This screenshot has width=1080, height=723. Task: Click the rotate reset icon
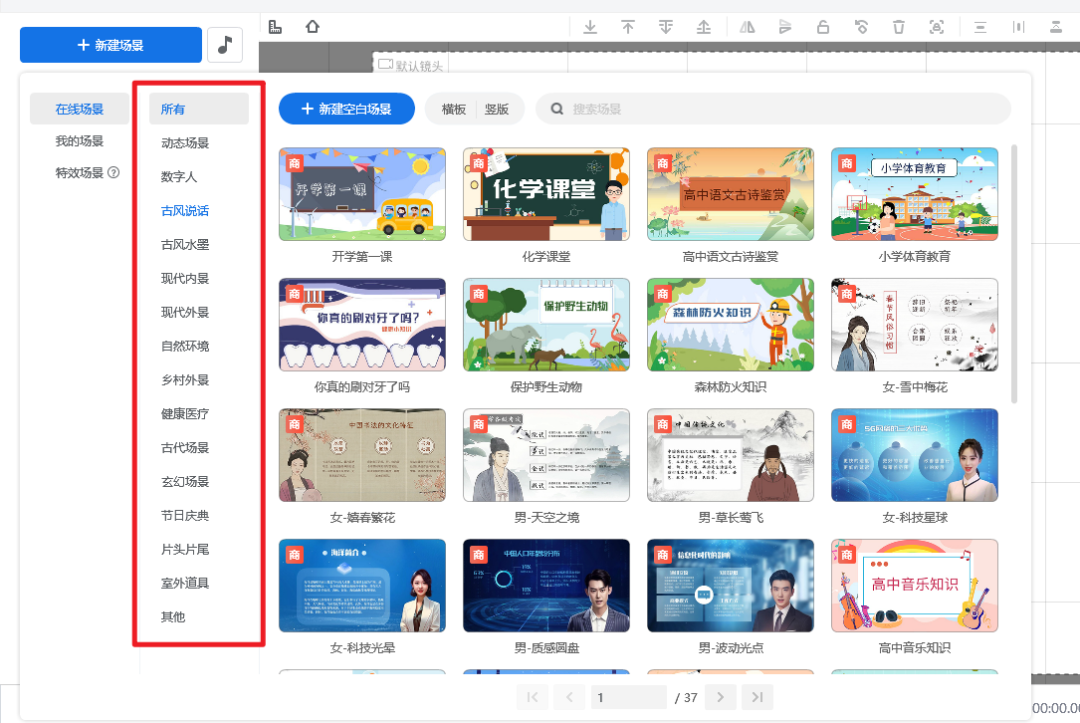coord(861,28)
